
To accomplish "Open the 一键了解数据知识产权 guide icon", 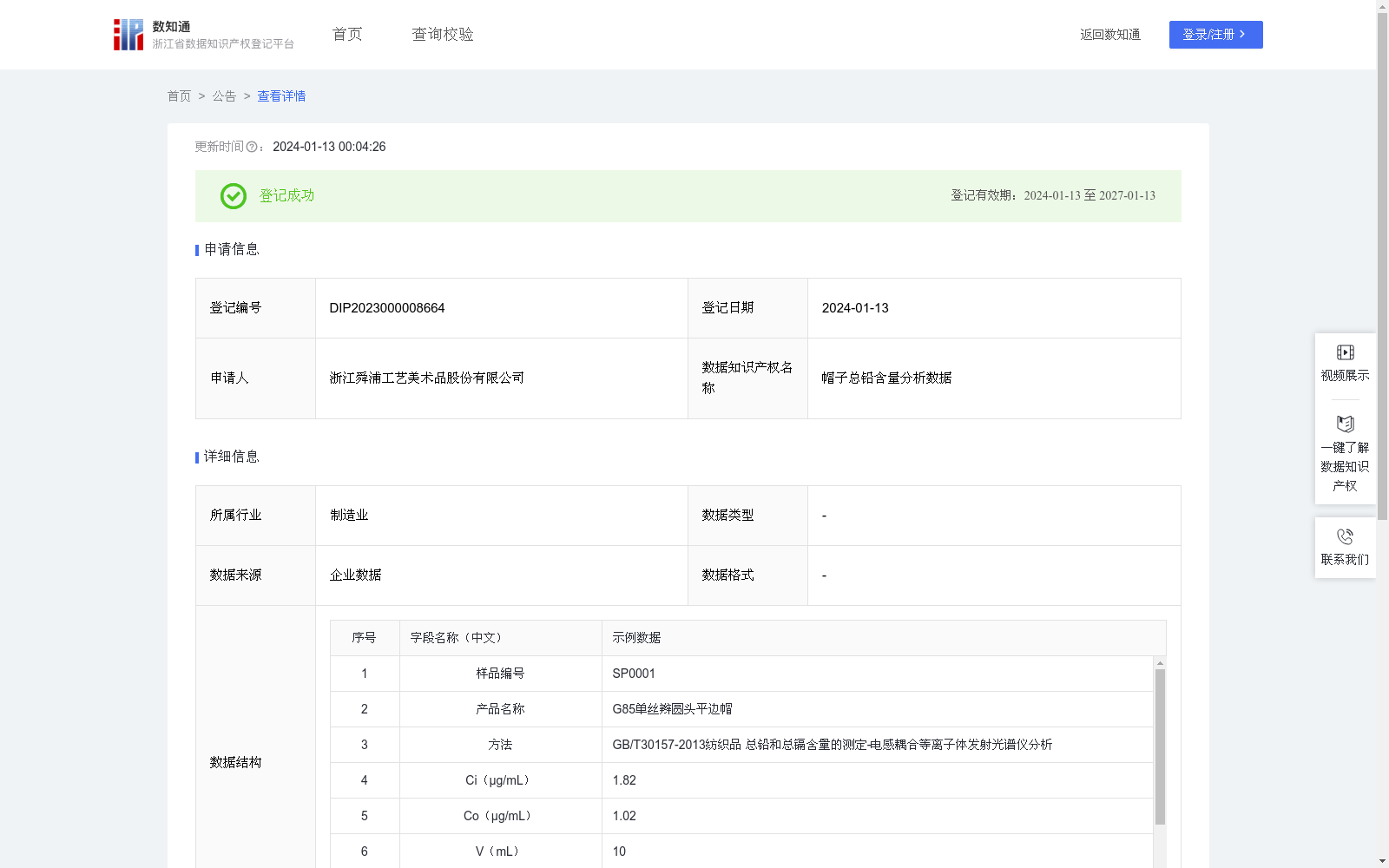I will tap(1345, 424).
